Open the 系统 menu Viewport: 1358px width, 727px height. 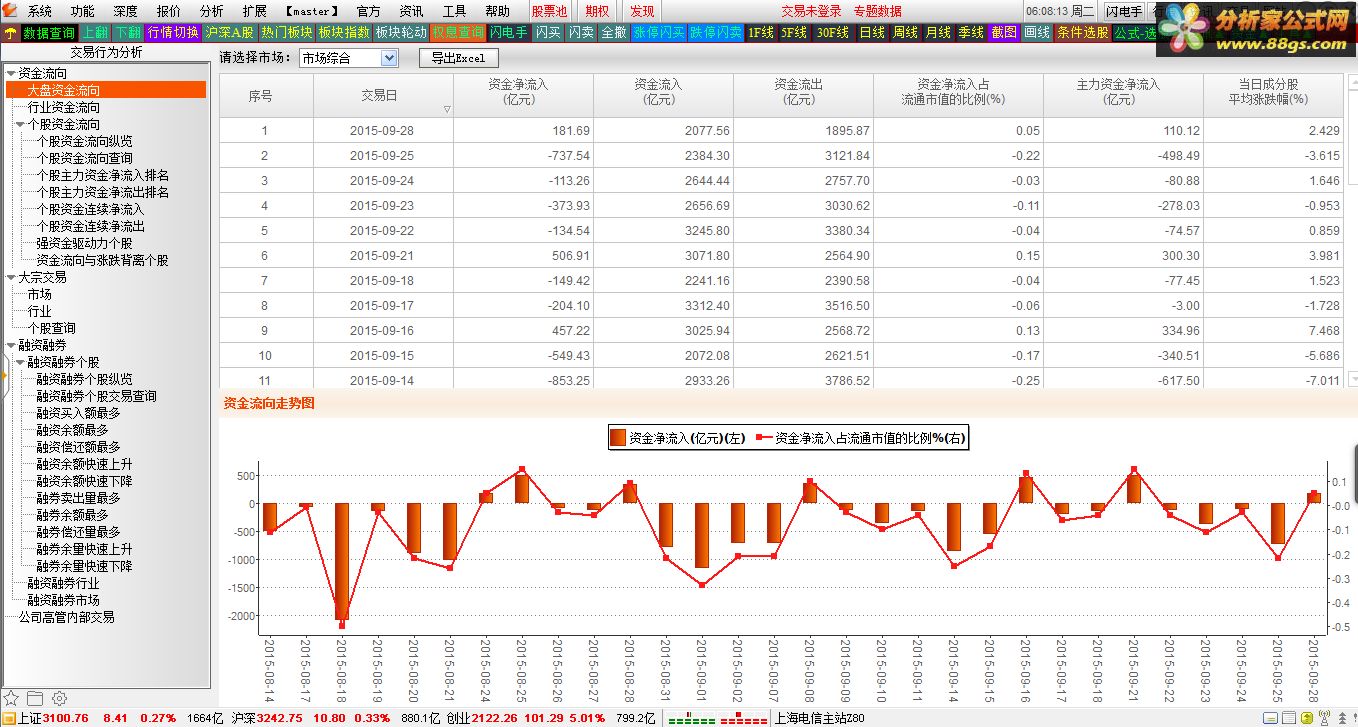(40, 11)
